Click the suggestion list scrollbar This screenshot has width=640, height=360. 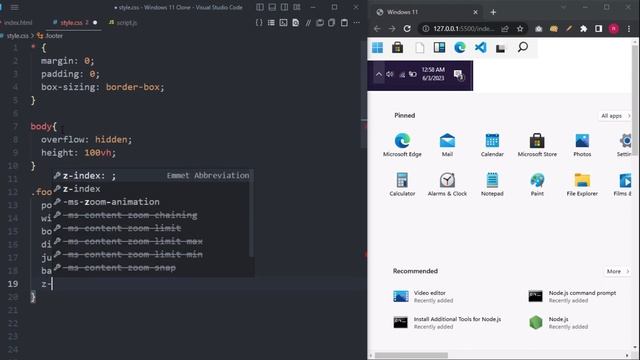(251, 213)
